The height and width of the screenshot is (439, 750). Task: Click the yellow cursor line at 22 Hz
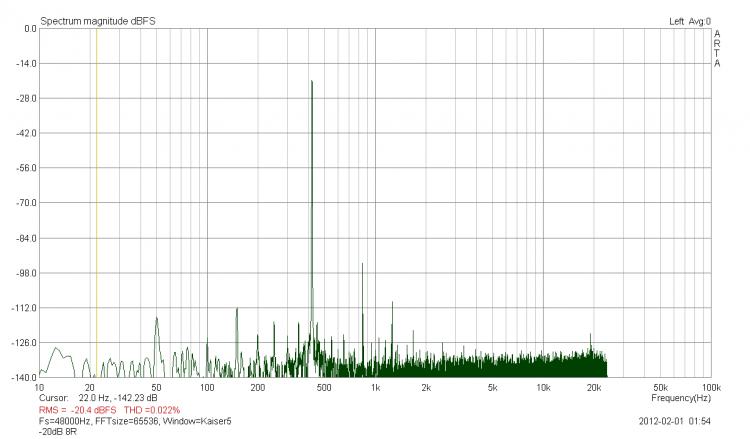(x=97, y=203)
